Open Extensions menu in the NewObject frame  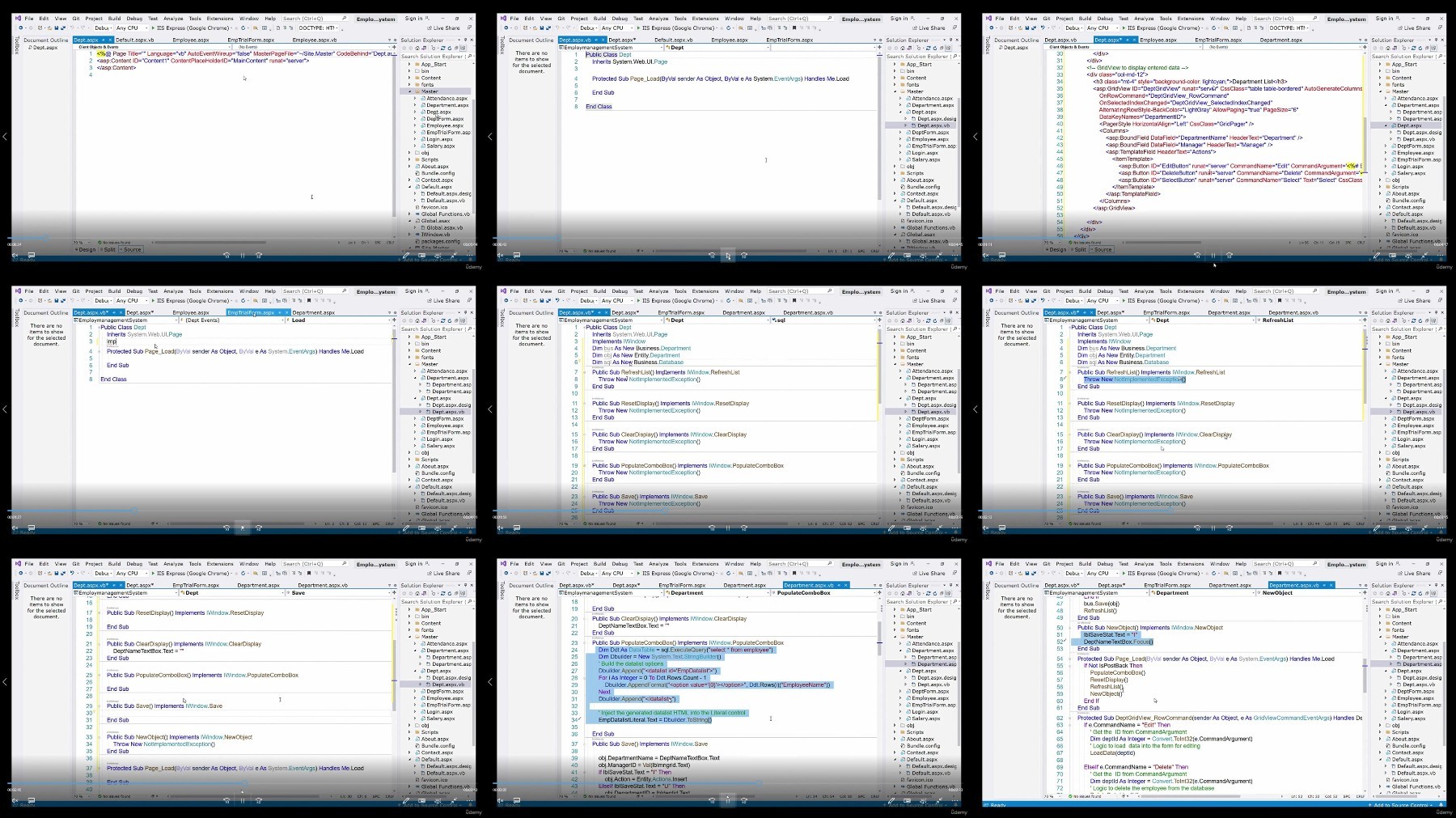click(x=1190, y=564)
